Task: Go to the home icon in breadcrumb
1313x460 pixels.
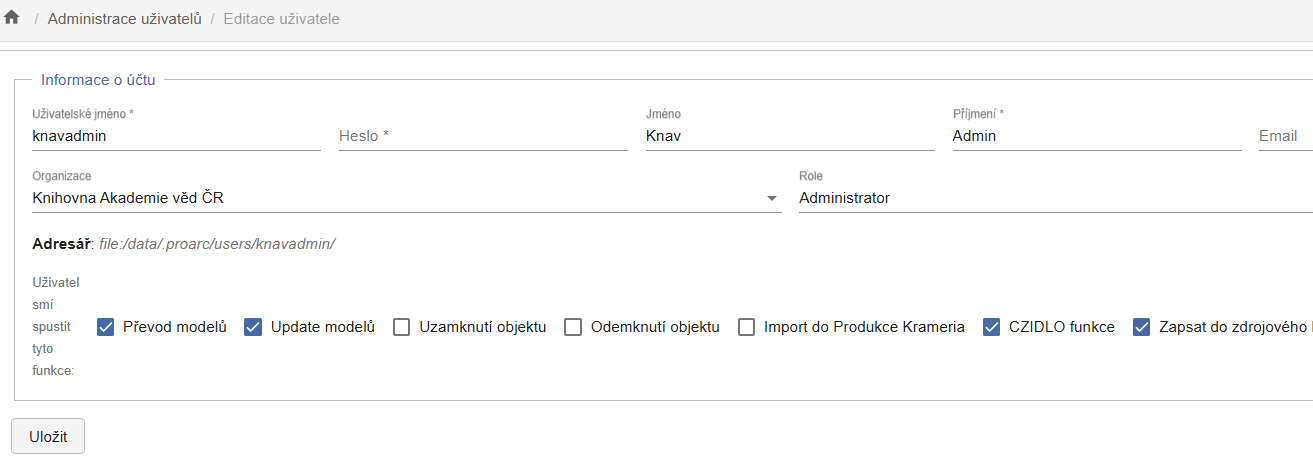Action: [12, 18]
